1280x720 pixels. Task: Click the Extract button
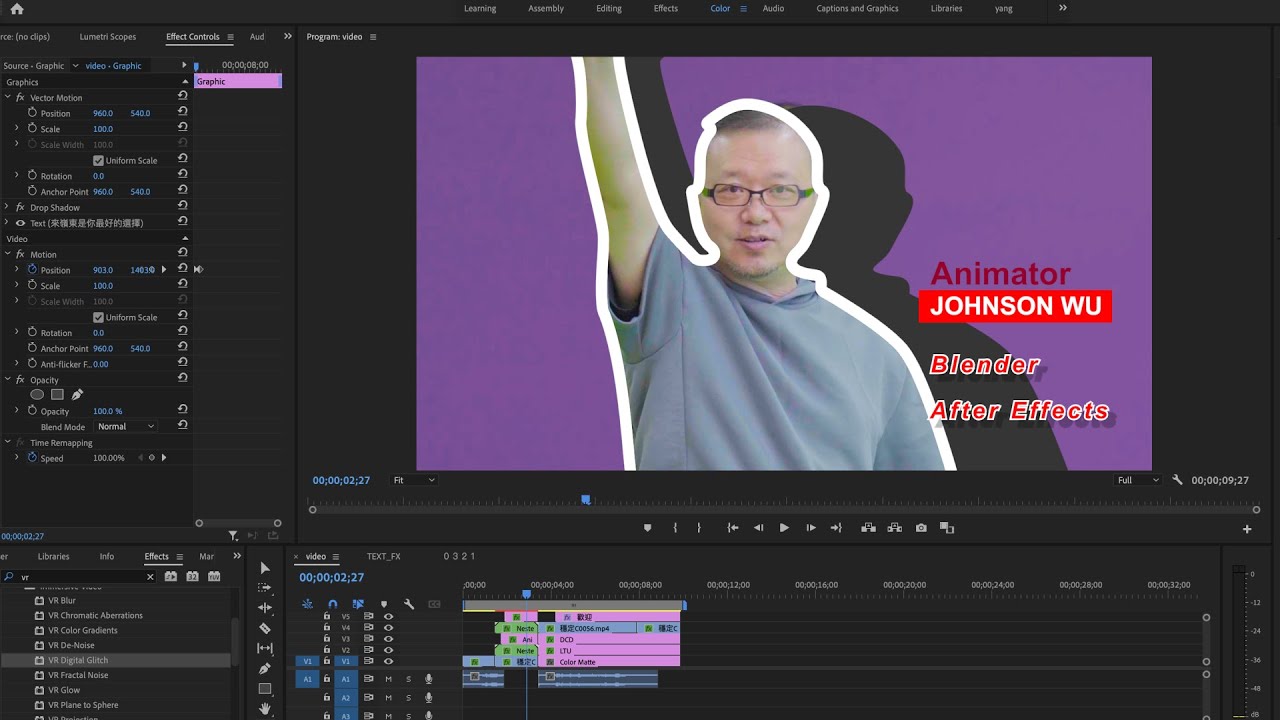[x=894, y=528]
